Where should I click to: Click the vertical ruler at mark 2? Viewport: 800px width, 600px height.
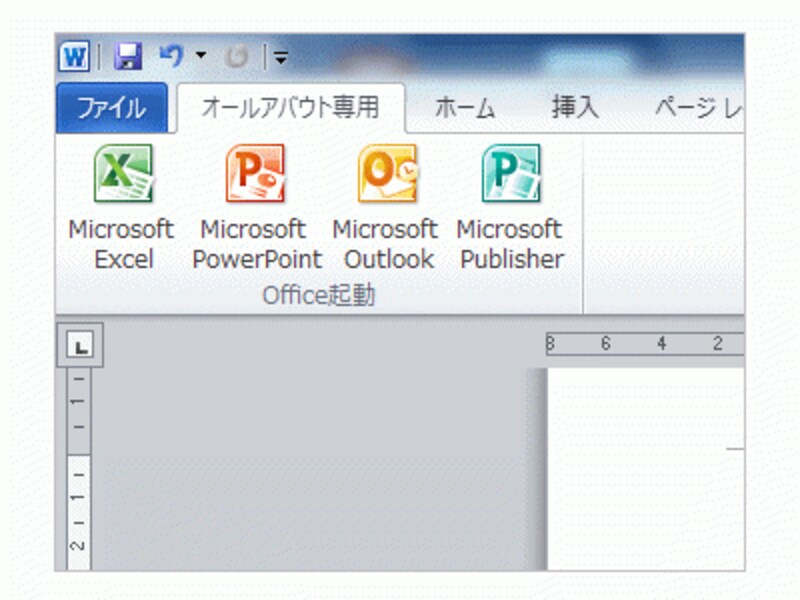point(78,545)
